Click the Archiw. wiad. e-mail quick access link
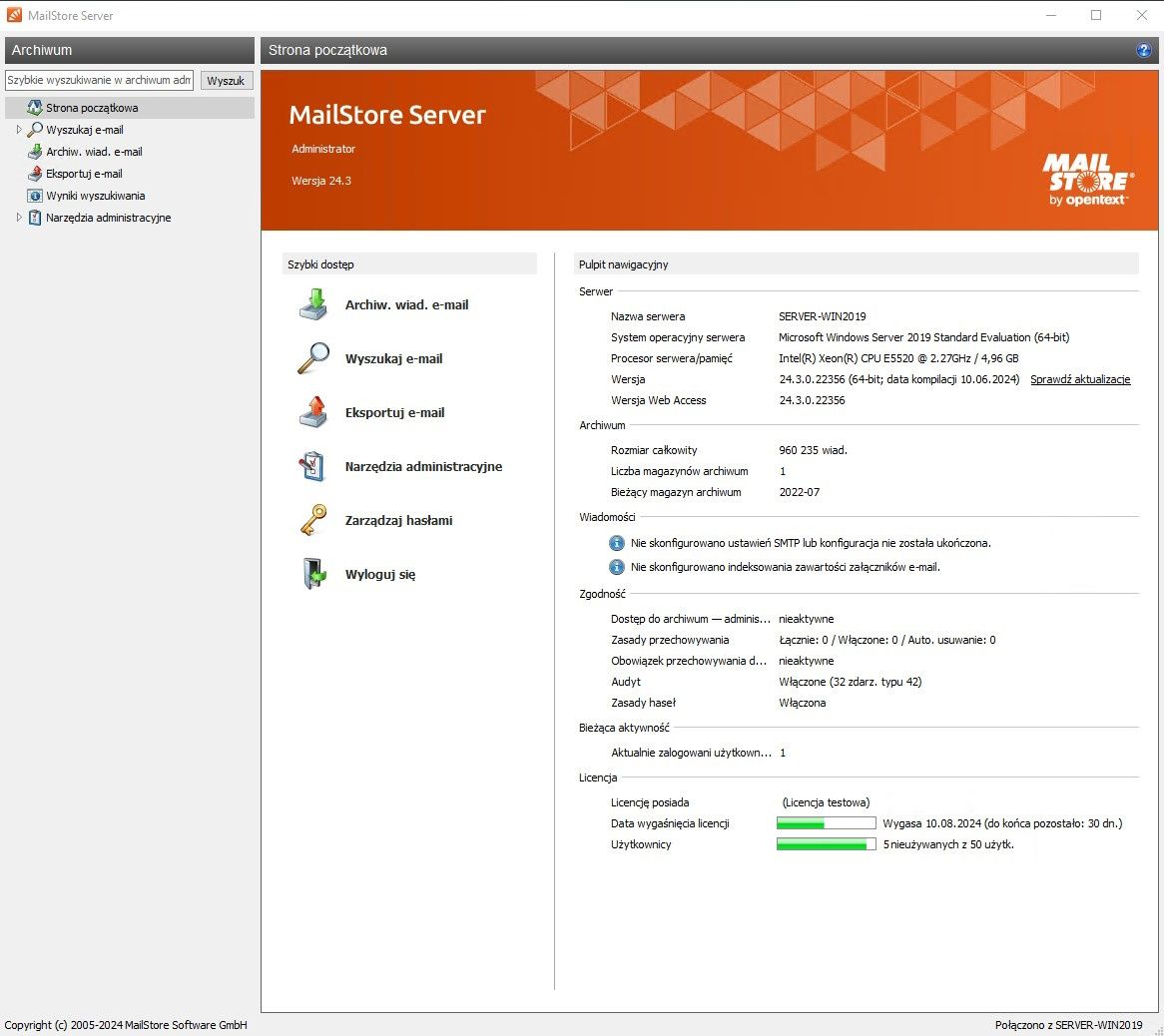Image resolution: width=1164 pixels, height=1036 pixels. (x=407, y=304)
